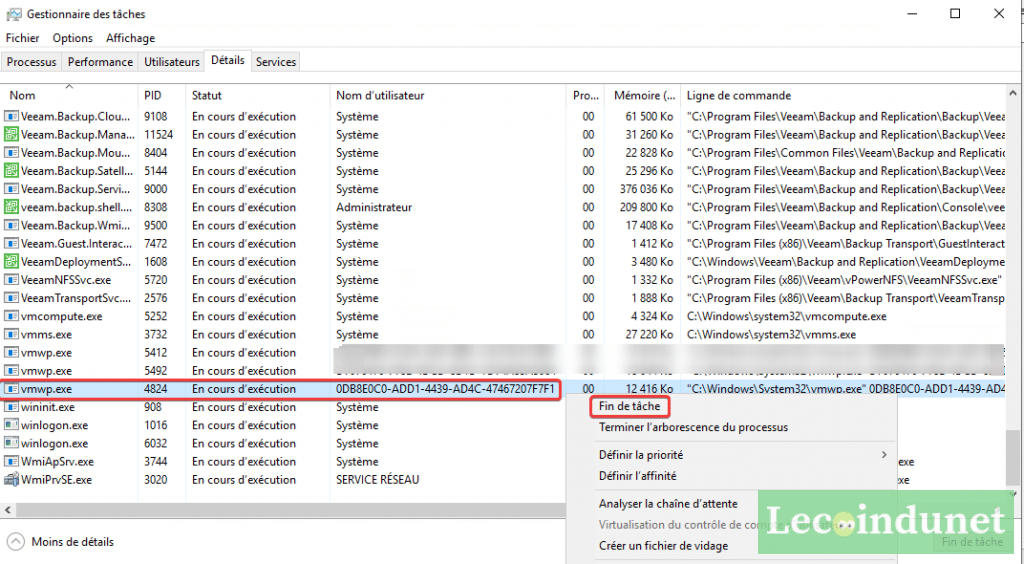Click the vmms.exe process icon
The height and width of the screenshot is (564, 1024).
pos(11,334)
